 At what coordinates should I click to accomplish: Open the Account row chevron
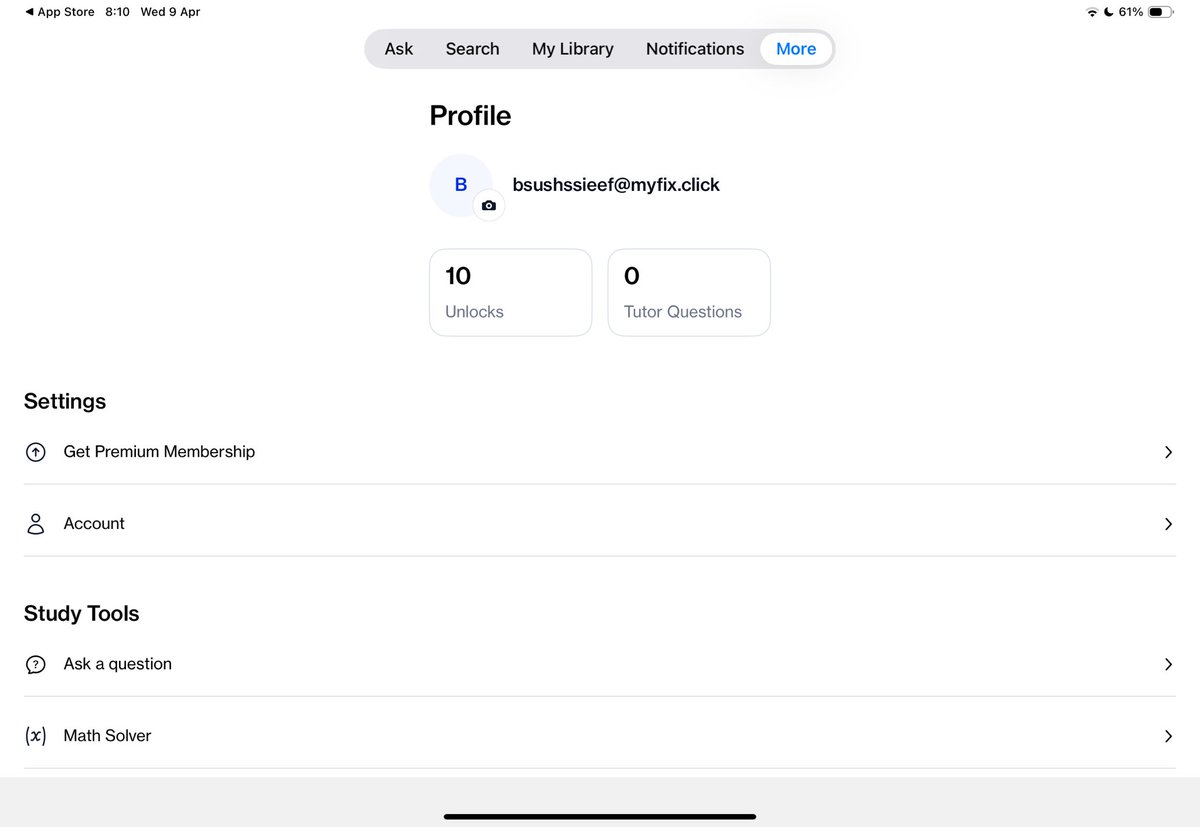pos(1168,524)
